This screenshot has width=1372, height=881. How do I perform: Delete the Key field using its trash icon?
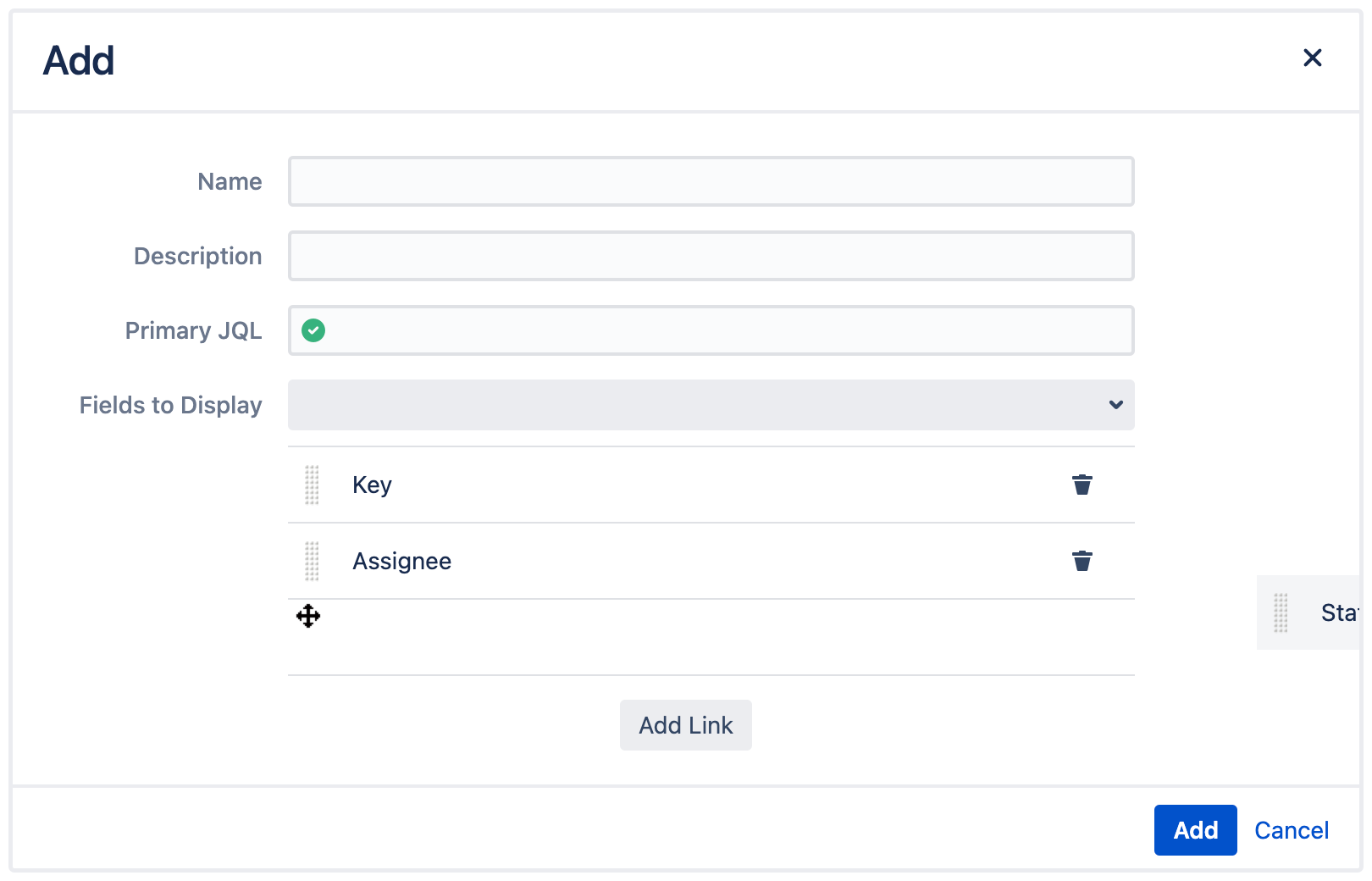[x=1082, y=485]
